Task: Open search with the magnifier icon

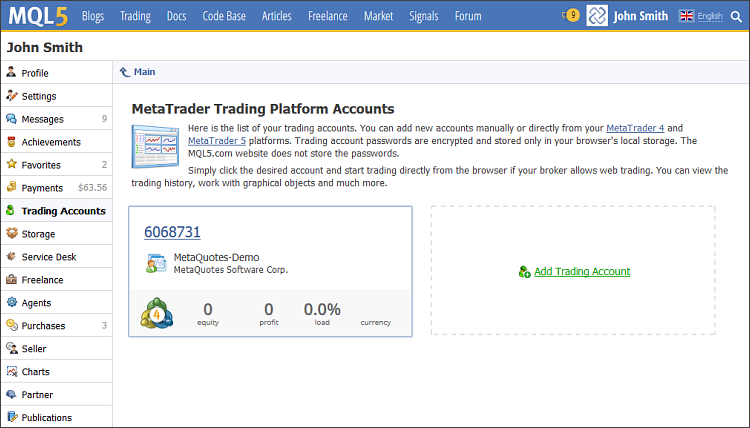Action: [736, 16]
